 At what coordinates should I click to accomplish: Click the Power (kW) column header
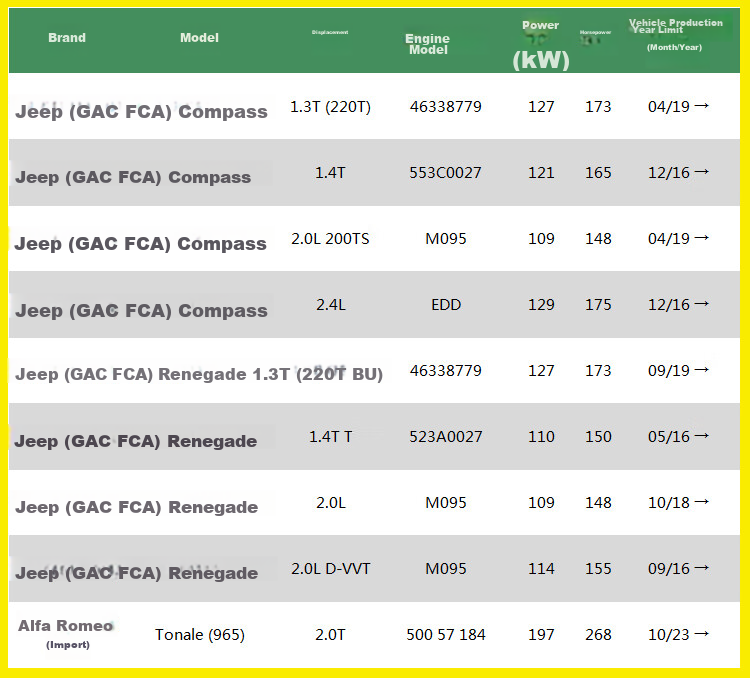click(541, 46)
